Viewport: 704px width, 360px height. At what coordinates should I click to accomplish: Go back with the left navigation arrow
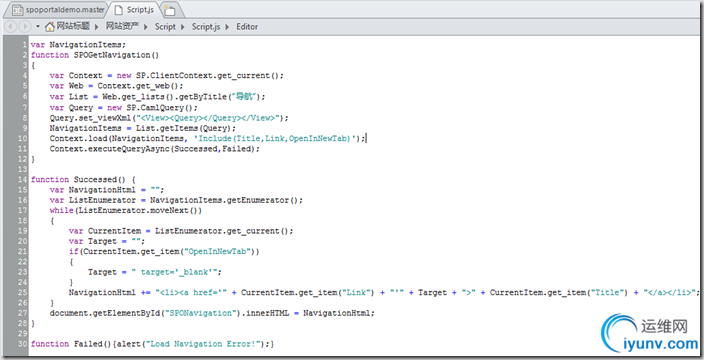pos(11,26)
